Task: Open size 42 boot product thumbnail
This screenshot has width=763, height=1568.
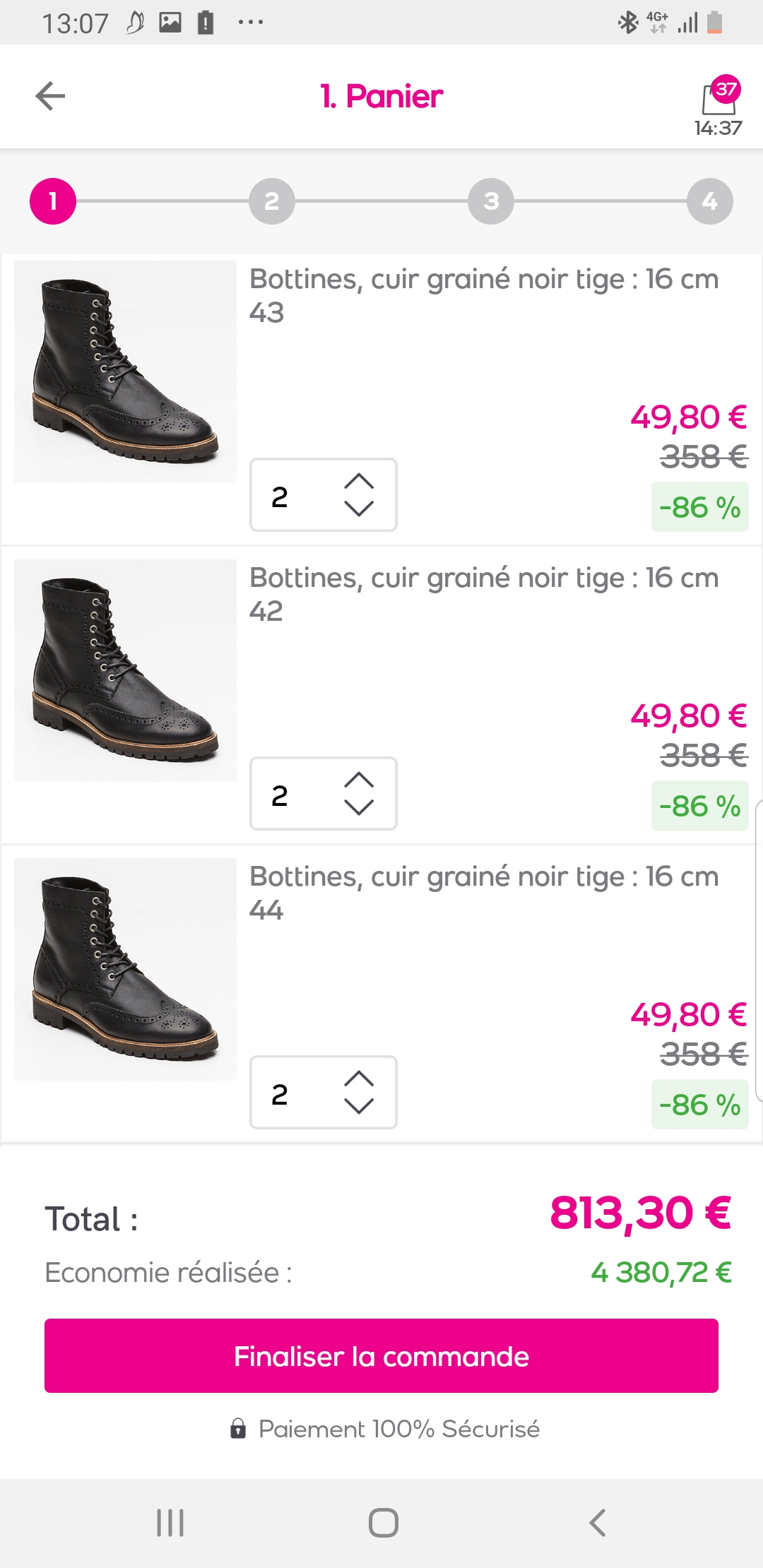Action: pos(125,671)
